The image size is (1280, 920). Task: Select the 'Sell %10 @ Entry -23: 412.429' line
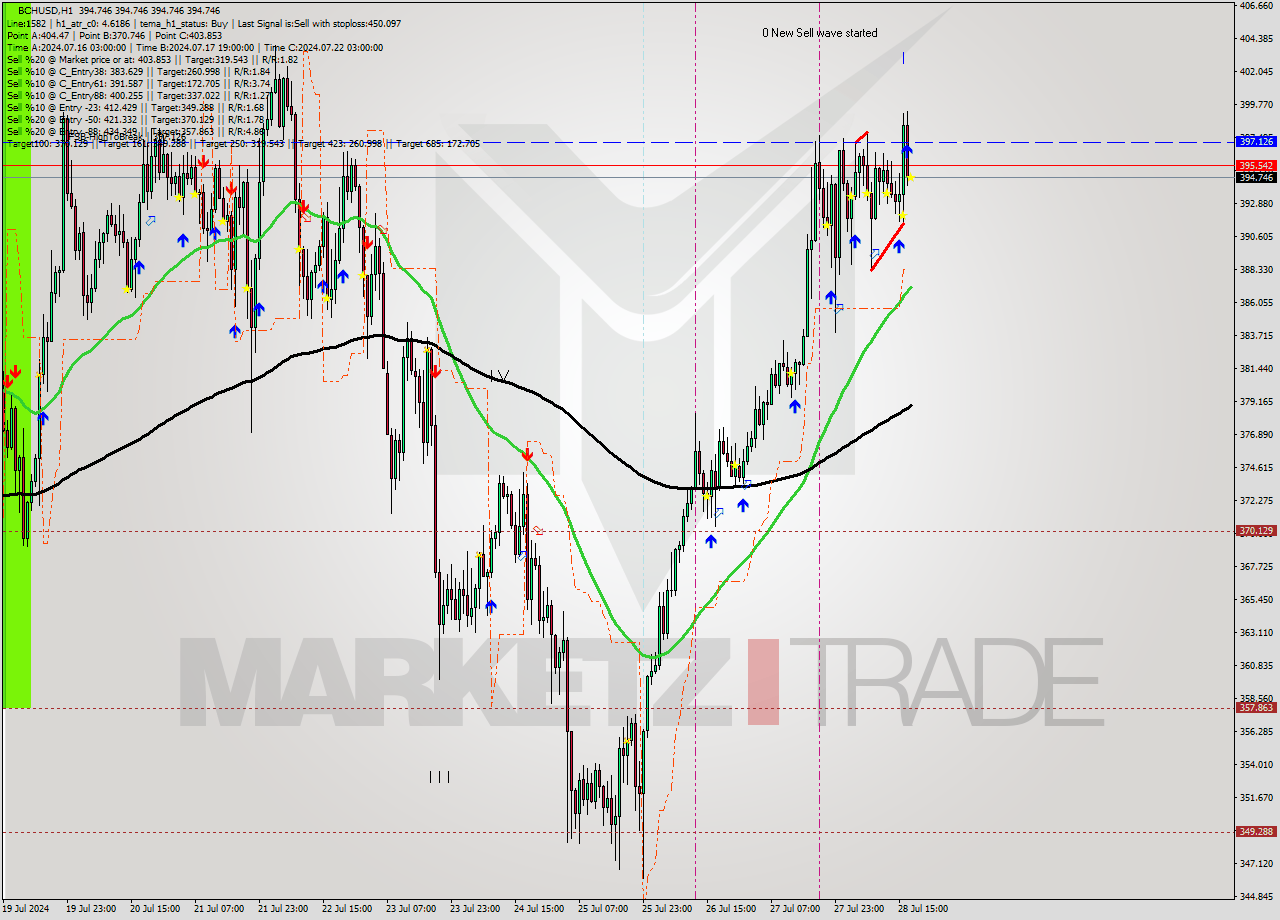(135, 107)
